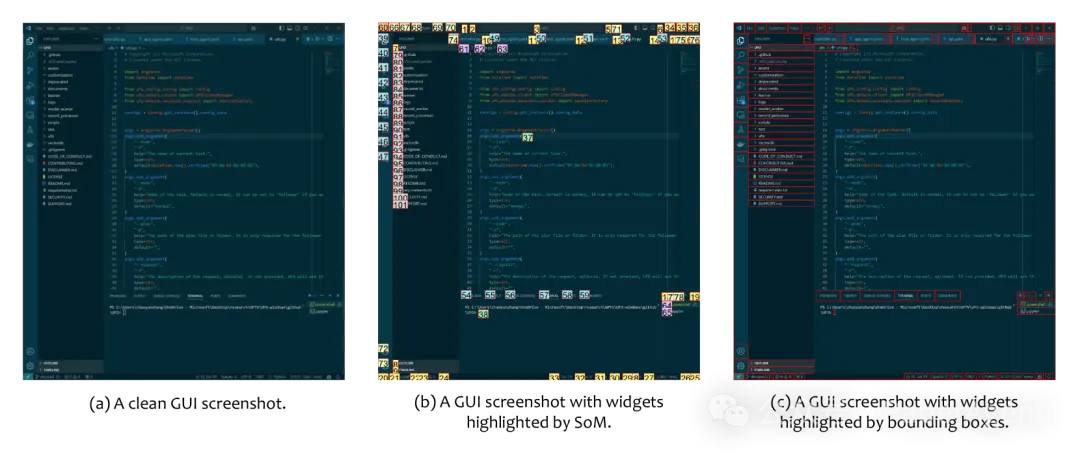This screenshot has width=1080, height=455.
Task: Open Explorer icon in screenshot (a) activity bar
Action: (x=30, y=41)
